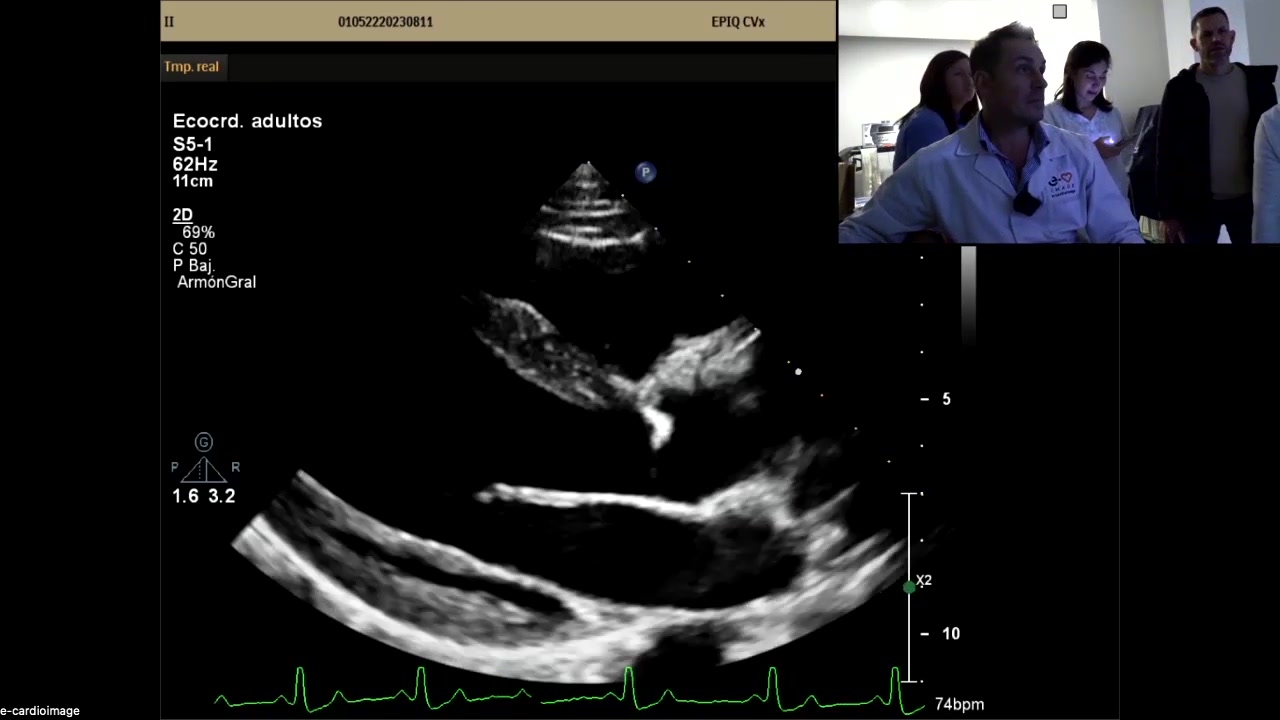Screen dimensions: 1280x720
Task: Click the '1.6 3.2' frequency values
Action: [204, 496]
